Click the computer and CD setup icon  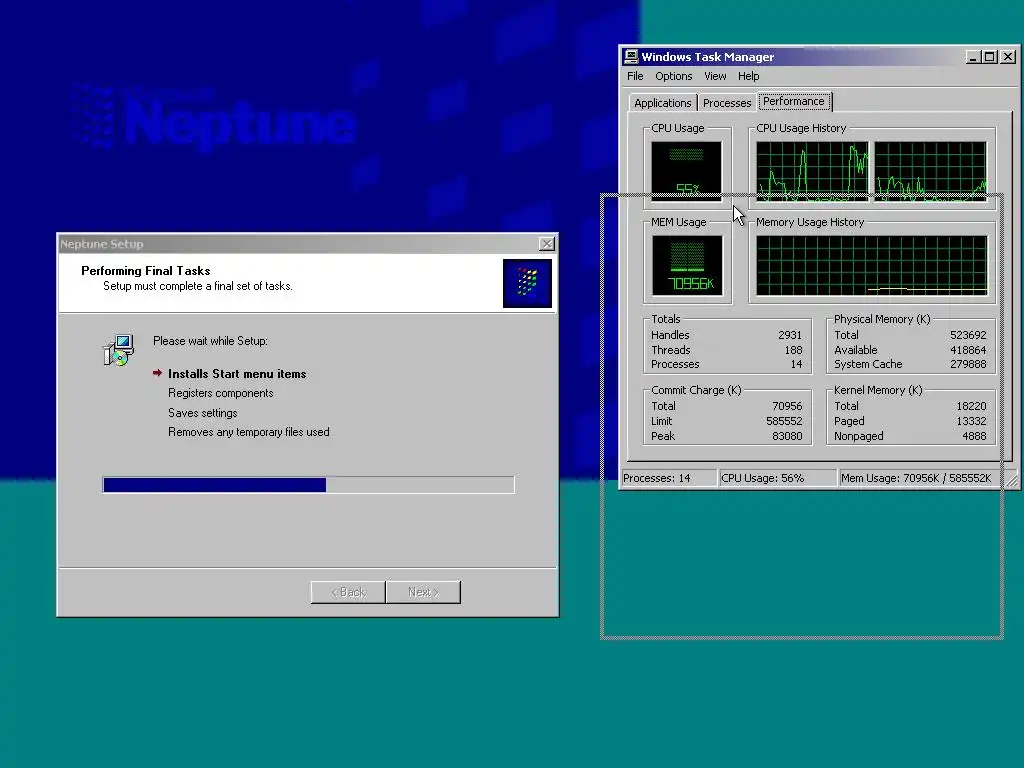pos(119,350)
